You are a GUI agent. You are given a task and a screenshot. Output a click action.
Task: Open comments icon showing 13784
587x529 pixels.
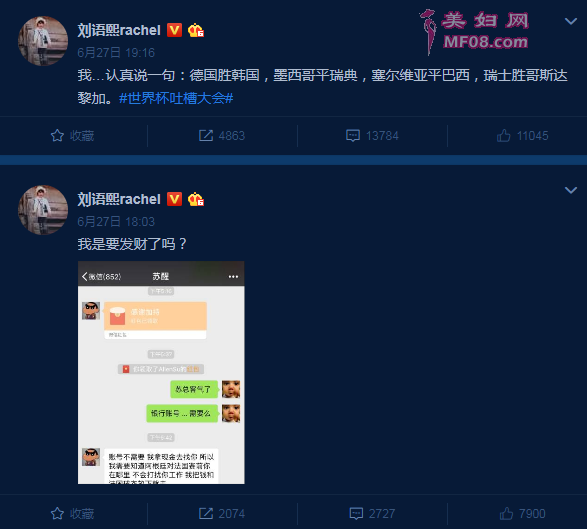[x=353, y=136]
